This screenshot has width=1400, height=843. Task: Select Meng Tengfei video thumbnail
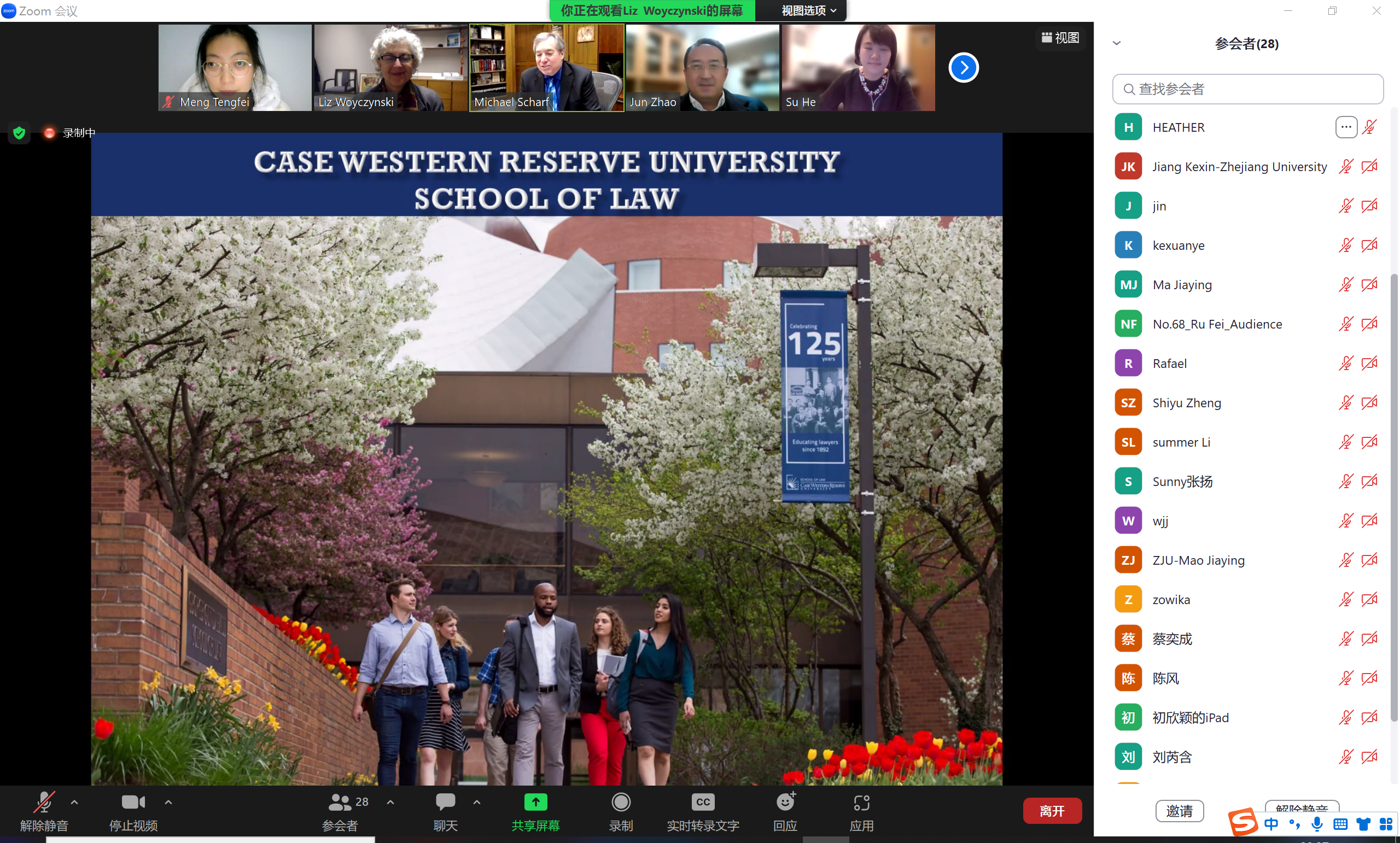coord(235,68)
